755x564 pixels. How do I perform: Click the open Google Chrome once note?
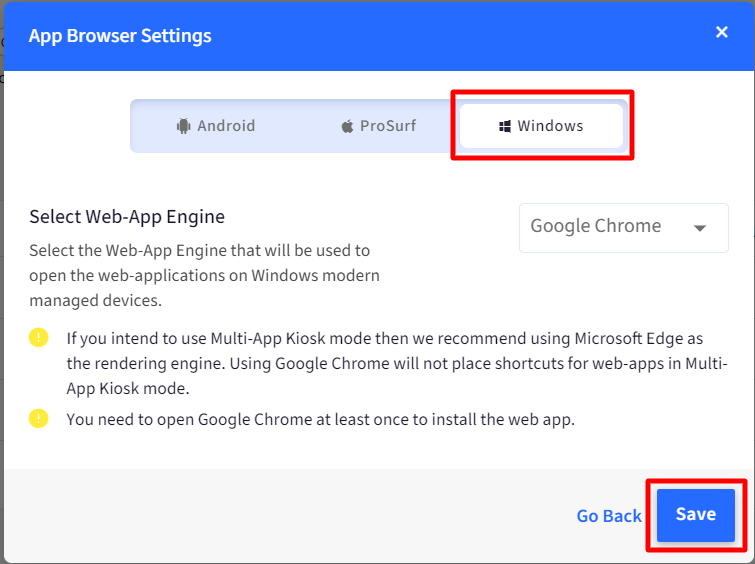(x=321, y=419)
